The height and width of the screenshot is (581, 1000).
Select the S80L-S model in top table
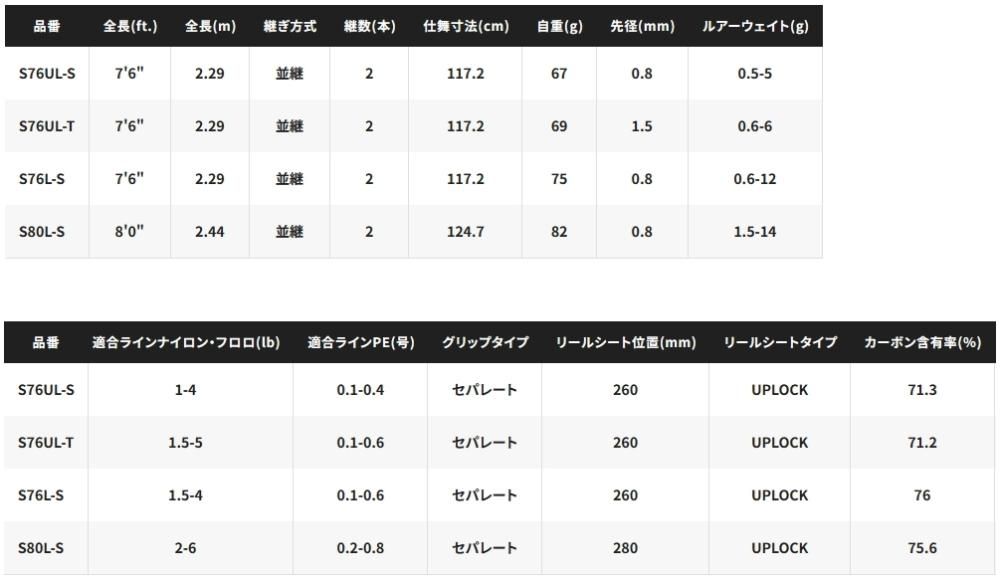click(41, 232)
